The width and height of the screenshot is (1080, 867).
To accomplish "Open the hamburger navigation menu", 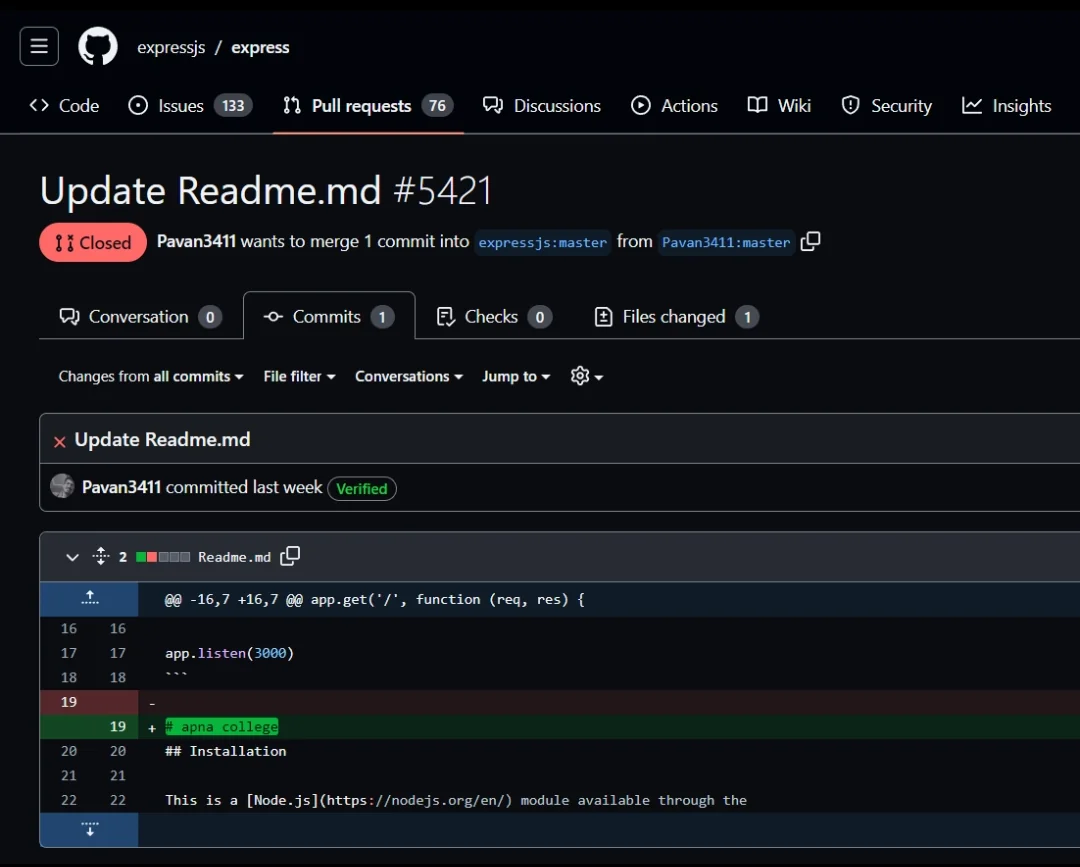I will click(39, 46).
